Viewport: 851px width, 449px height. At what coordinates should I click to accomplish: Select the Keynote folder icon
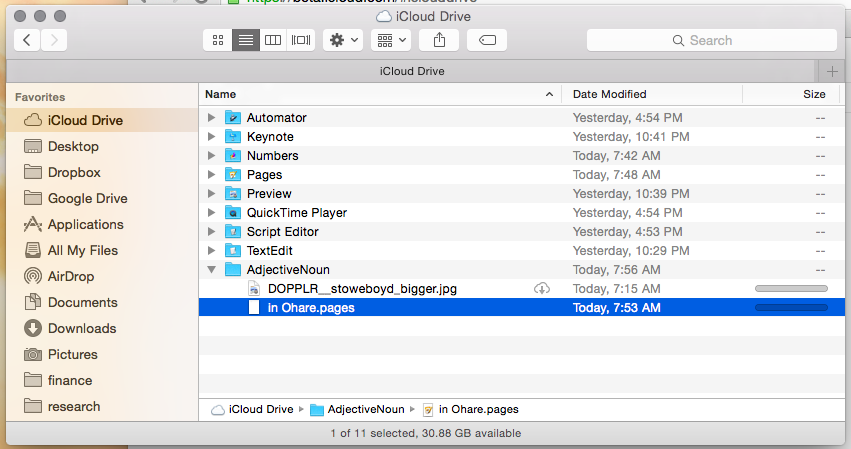(x=233, y=136)
